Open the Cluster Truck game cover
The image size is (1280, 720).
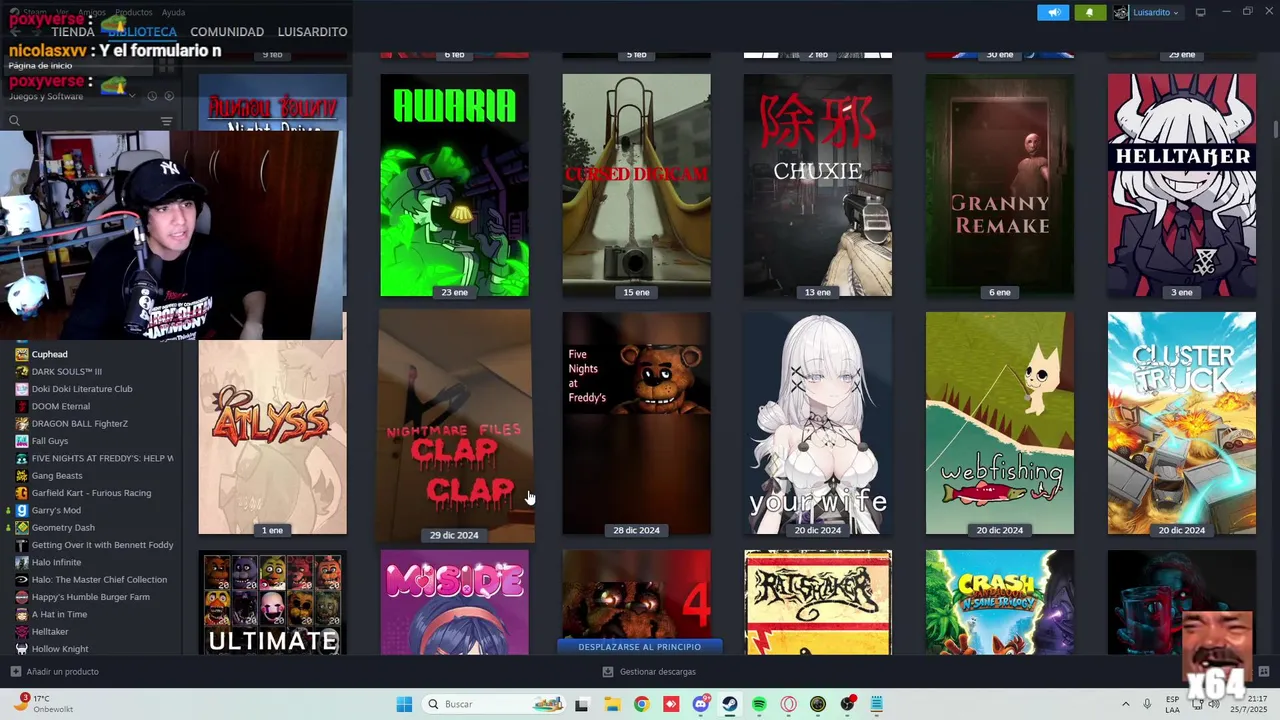click(x=1182, y=423)
